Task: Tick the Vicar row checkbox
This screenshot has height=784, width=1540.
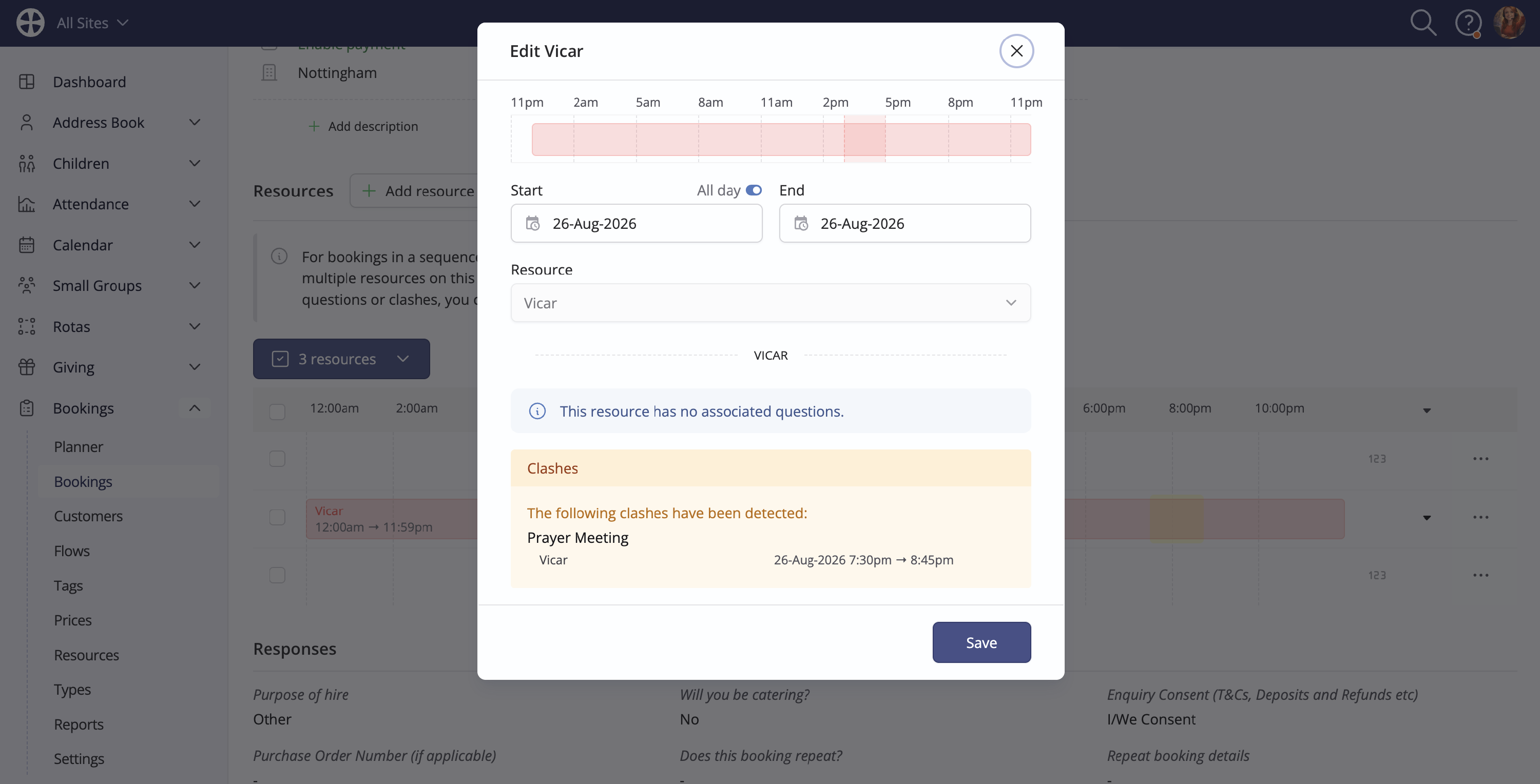Action: point(277,517)
